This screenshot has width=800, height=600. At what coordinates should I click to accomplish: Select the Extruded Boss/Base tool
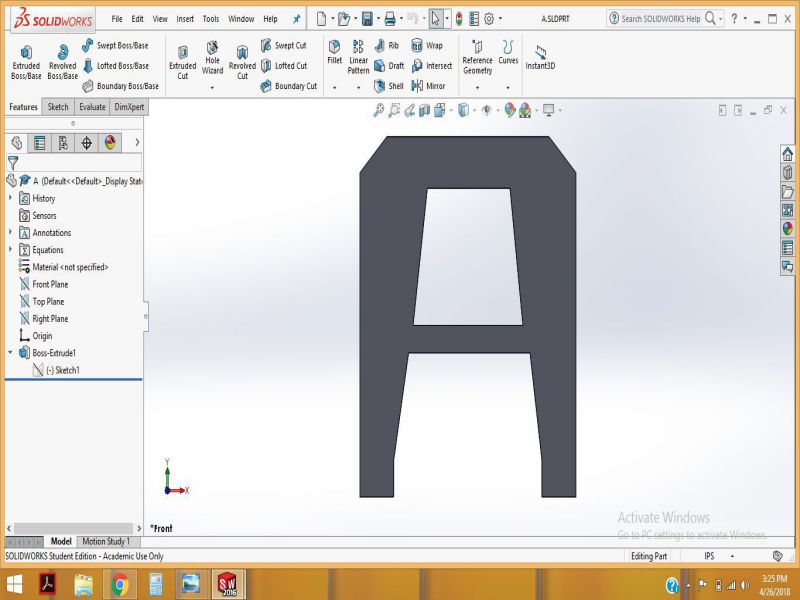(26, 62)
